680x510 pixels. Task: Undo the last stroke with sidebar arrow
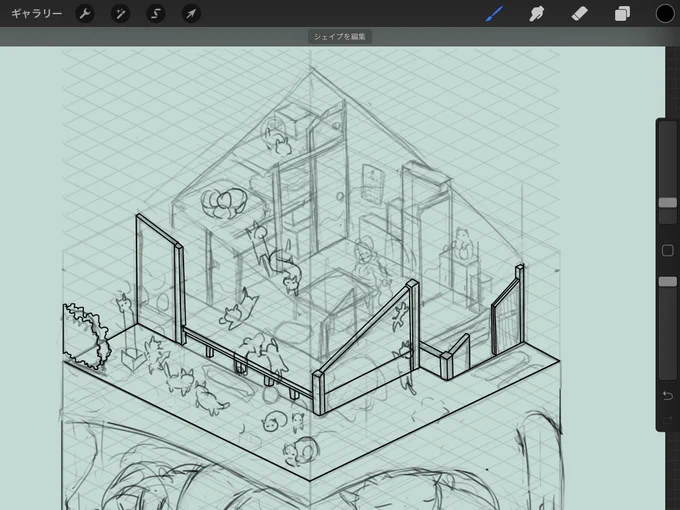[x=667, y=396]
